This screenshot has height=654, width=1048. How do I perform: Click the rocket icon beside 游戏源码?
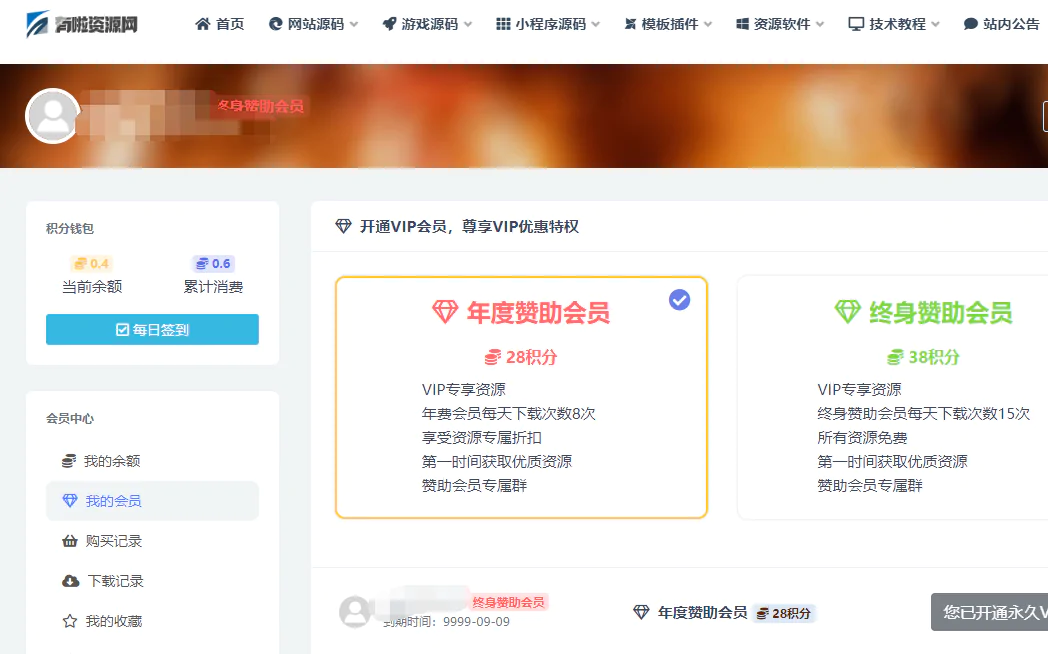pos(389,24)
